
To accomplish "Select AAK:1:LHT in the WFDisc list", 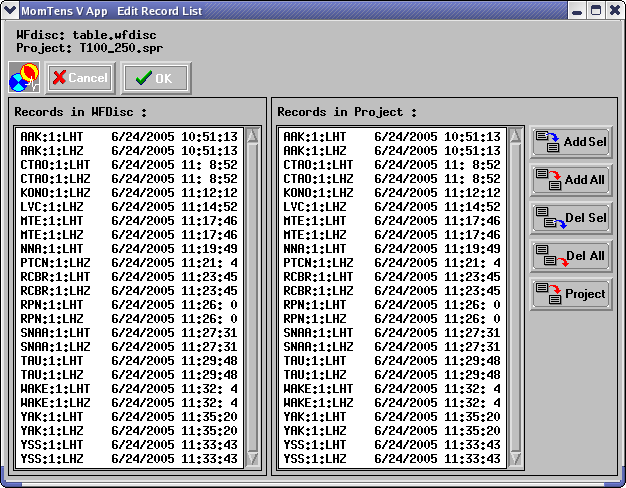I will coord(129,137).
